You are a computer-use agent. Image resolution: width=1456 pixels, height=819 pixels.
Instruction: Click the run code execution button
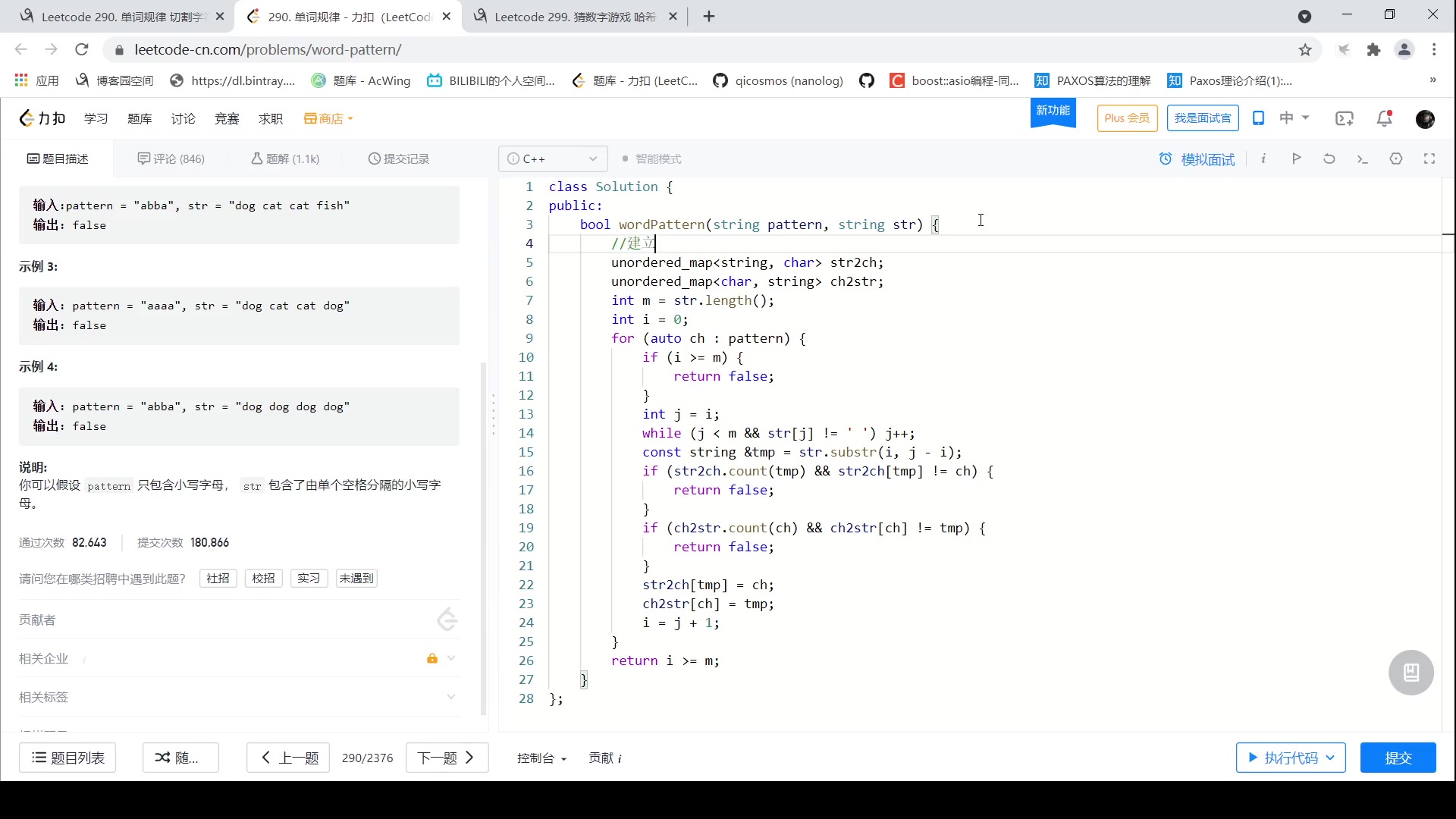click(1284, 758)
